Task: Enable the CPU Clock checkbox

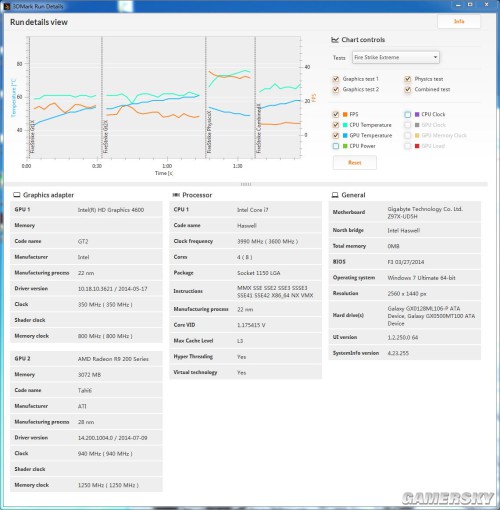Action: pyautogui.click(x=408, y=114)
